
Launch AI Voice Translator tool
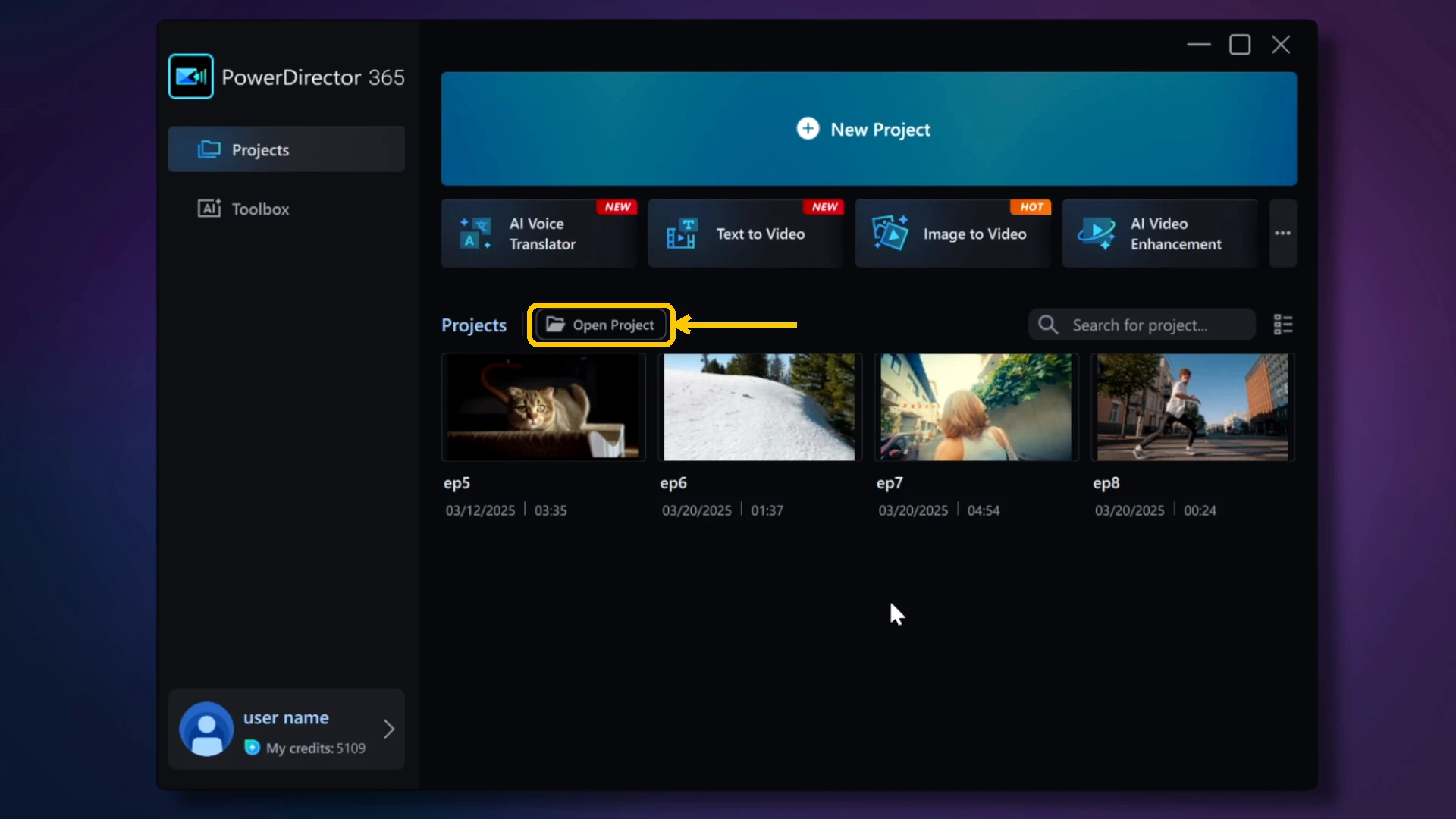point(538,234)
